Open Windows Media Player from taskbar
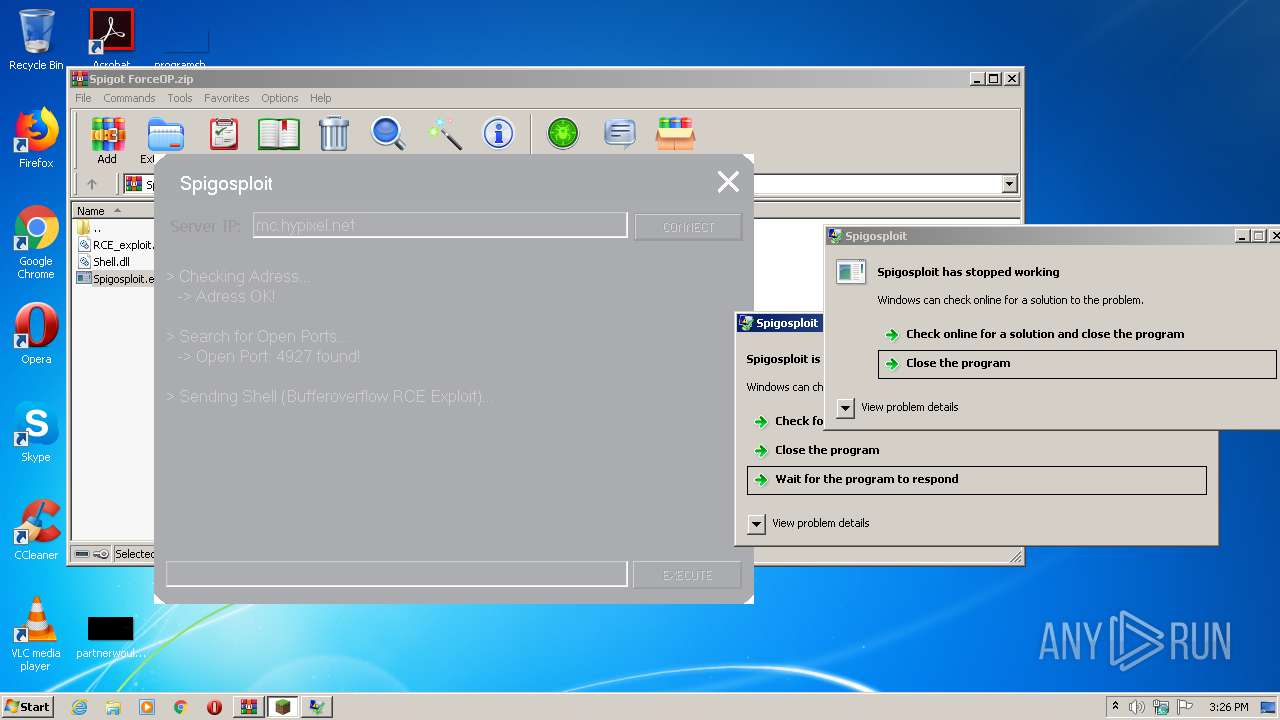Screen dimensions: 1280x720 (147, 707)
